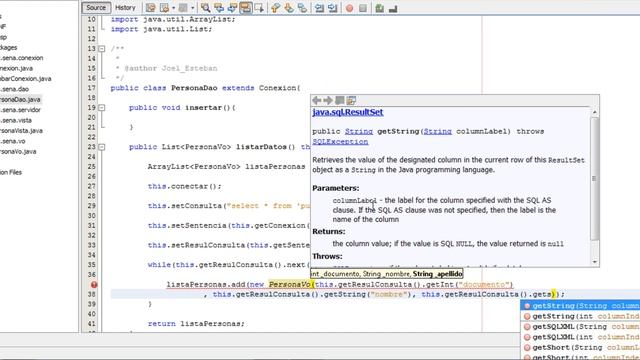Toggle Highlight Search in the editor toolbar
The width and height of the screenshot is (640, 360).
(246, 8)
